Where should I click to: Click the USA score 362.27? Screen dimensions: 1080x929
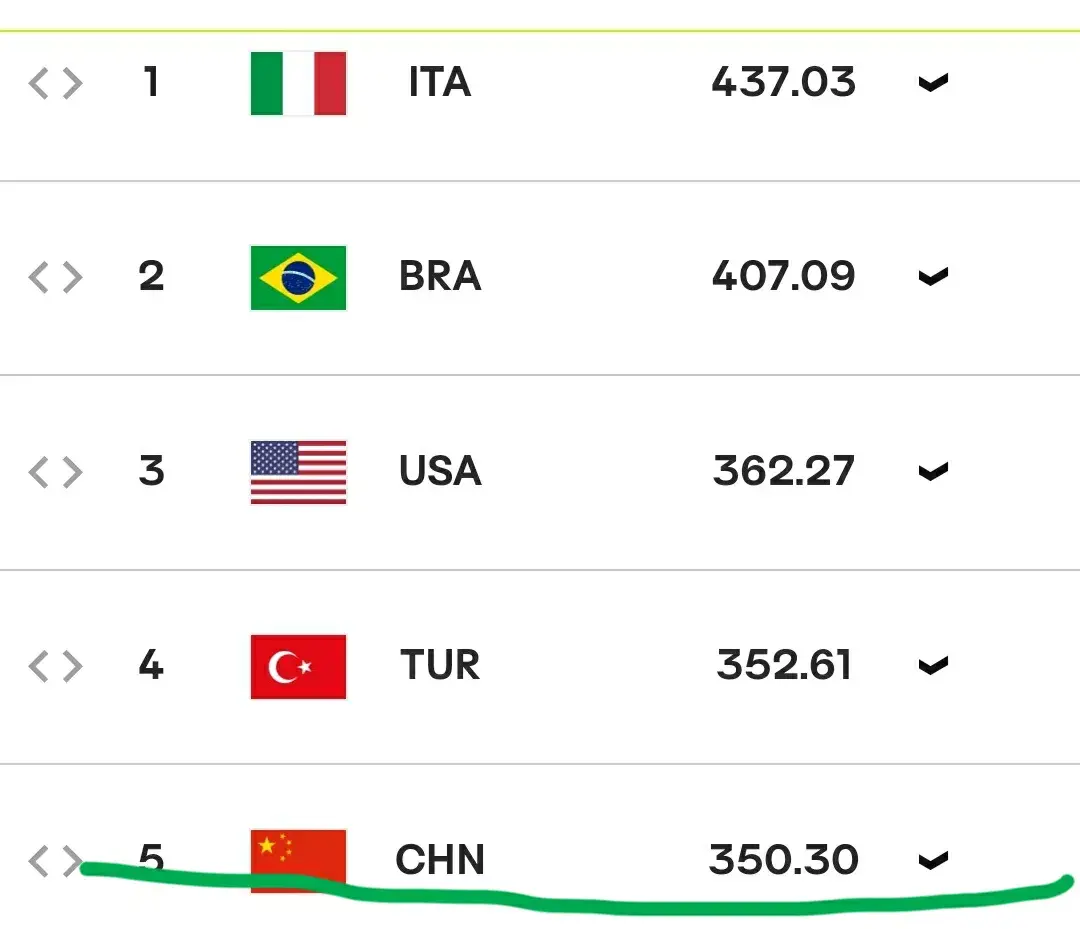pos(784,471)
